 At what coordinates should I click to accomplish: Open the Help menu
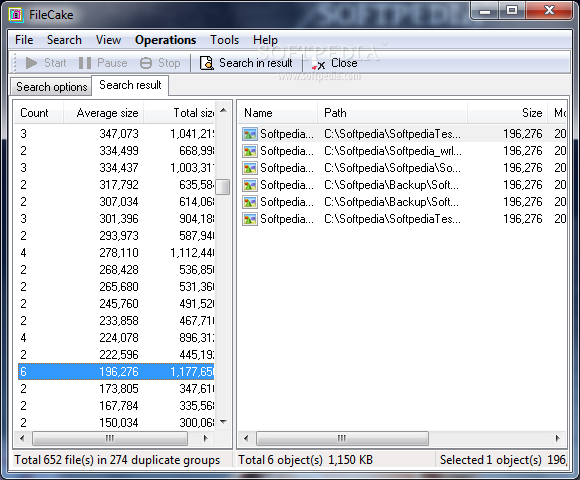coord(265,40)
